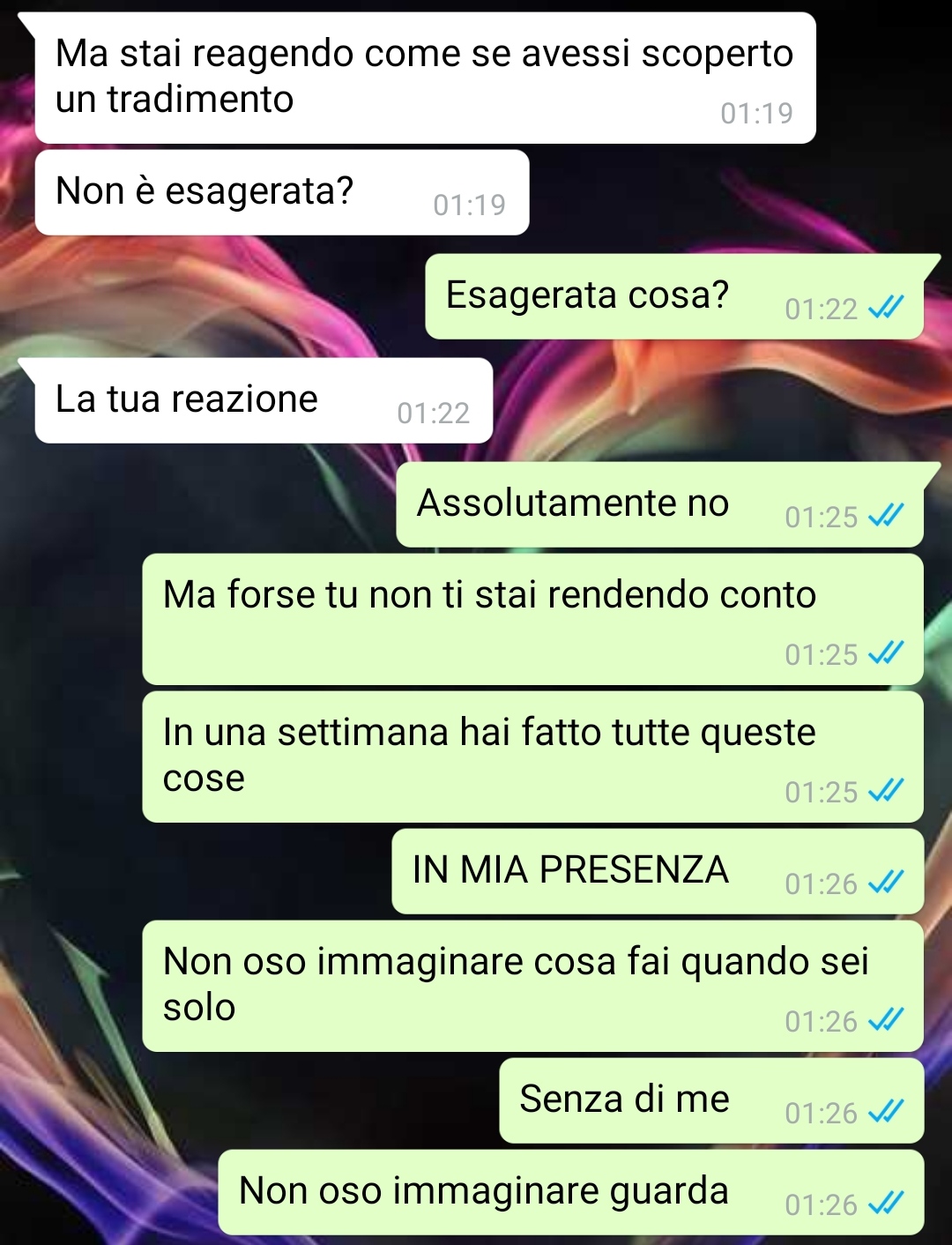Viewport: 952px width, 1245px height.
Task: Tap double-check on 'Ma forse tu non ti stai' message
Action: click(x=886, y=653)
